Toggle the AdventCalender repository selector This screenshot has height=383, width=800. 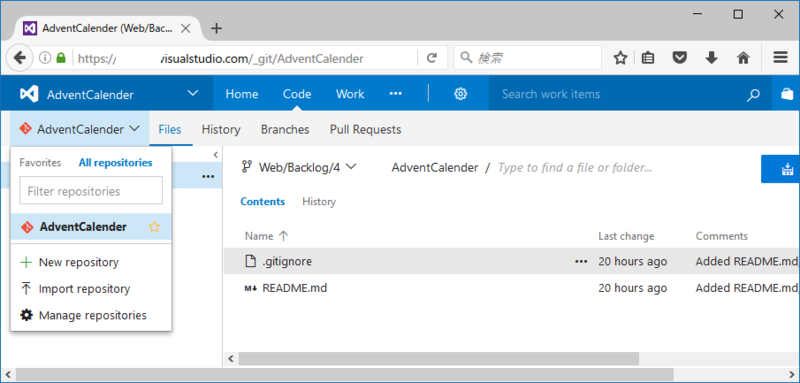(80, 130)
